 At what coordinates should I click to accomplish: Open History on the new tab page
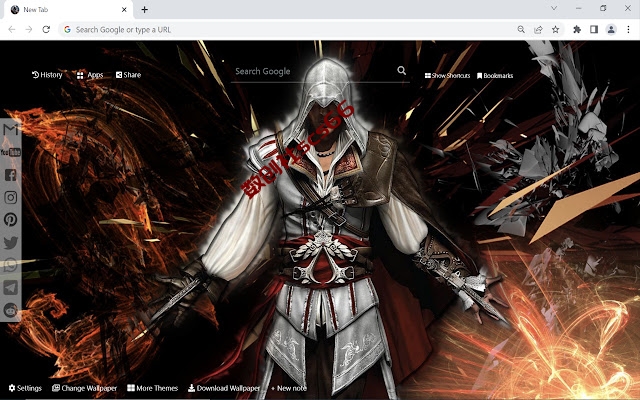pos(47,75)
